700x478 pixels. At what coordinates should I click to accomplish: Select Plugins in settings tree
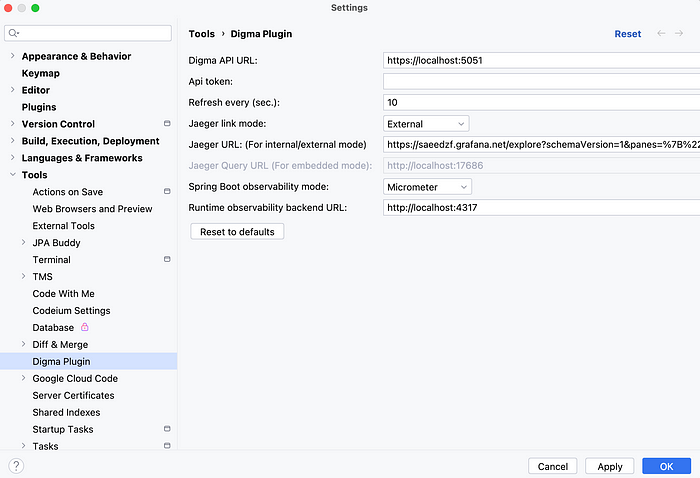click(39, 107)
